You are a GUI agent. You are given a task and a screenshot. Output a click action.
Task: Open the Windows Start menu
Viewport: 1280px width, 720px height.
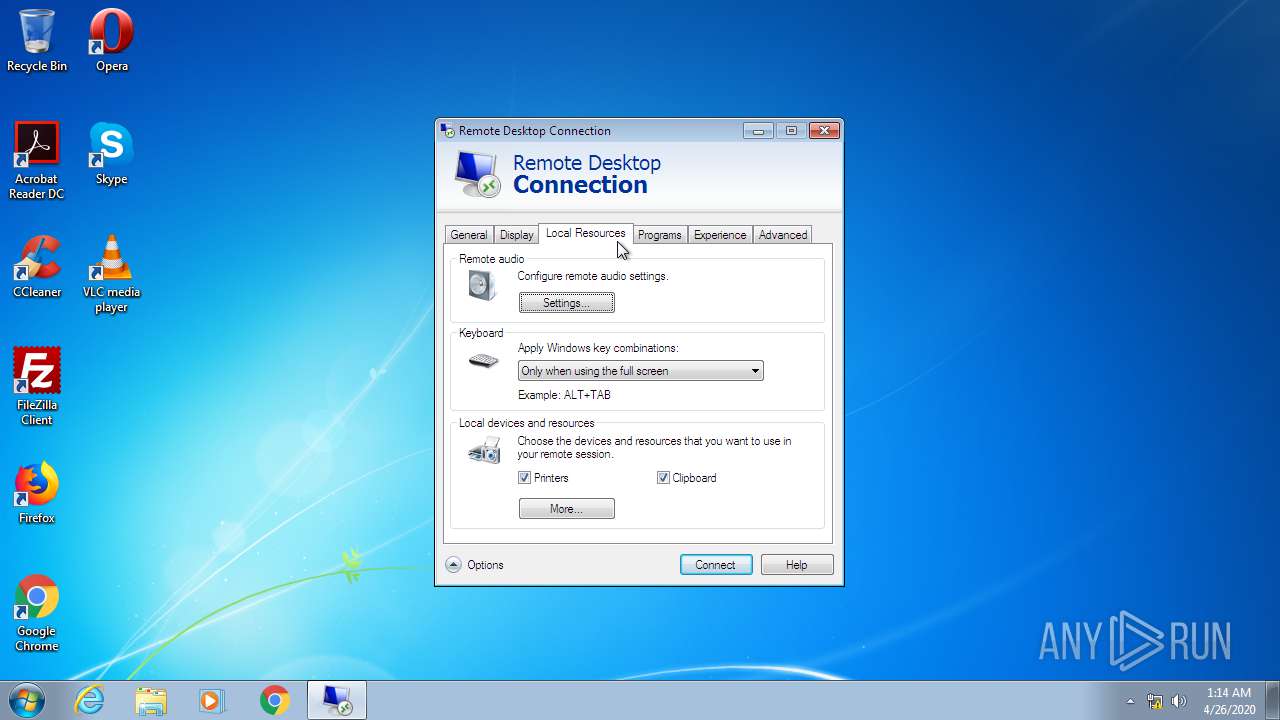[x=27, y=700]
